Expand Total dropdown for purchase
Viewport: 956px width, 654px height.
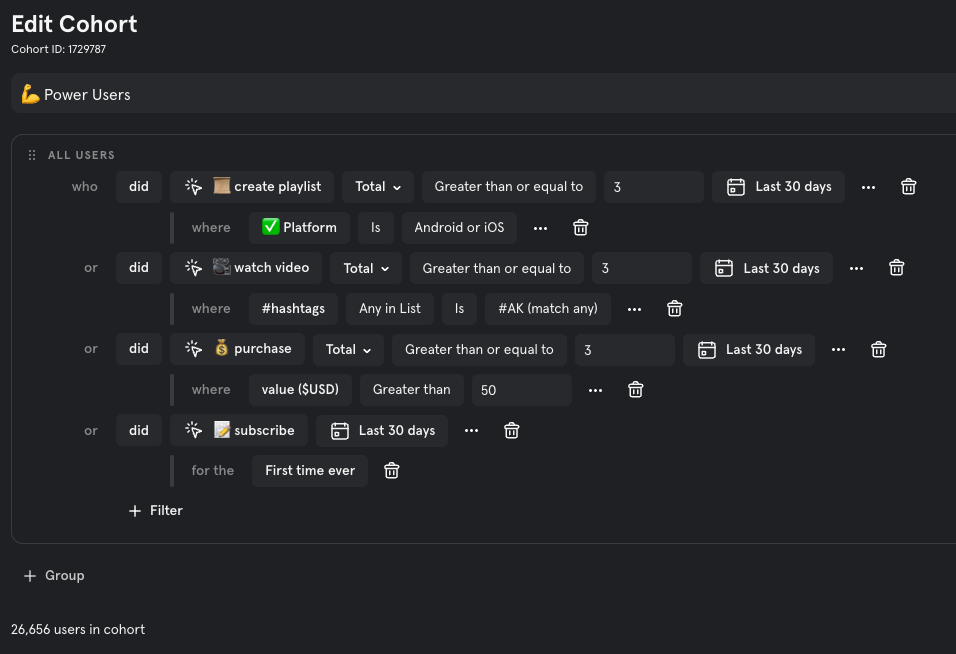(348, 349)
